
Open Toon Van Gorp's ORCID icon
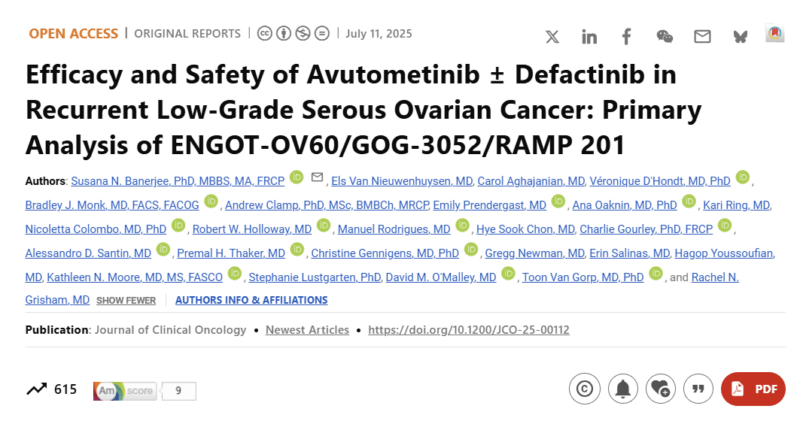tap(656, 273)
